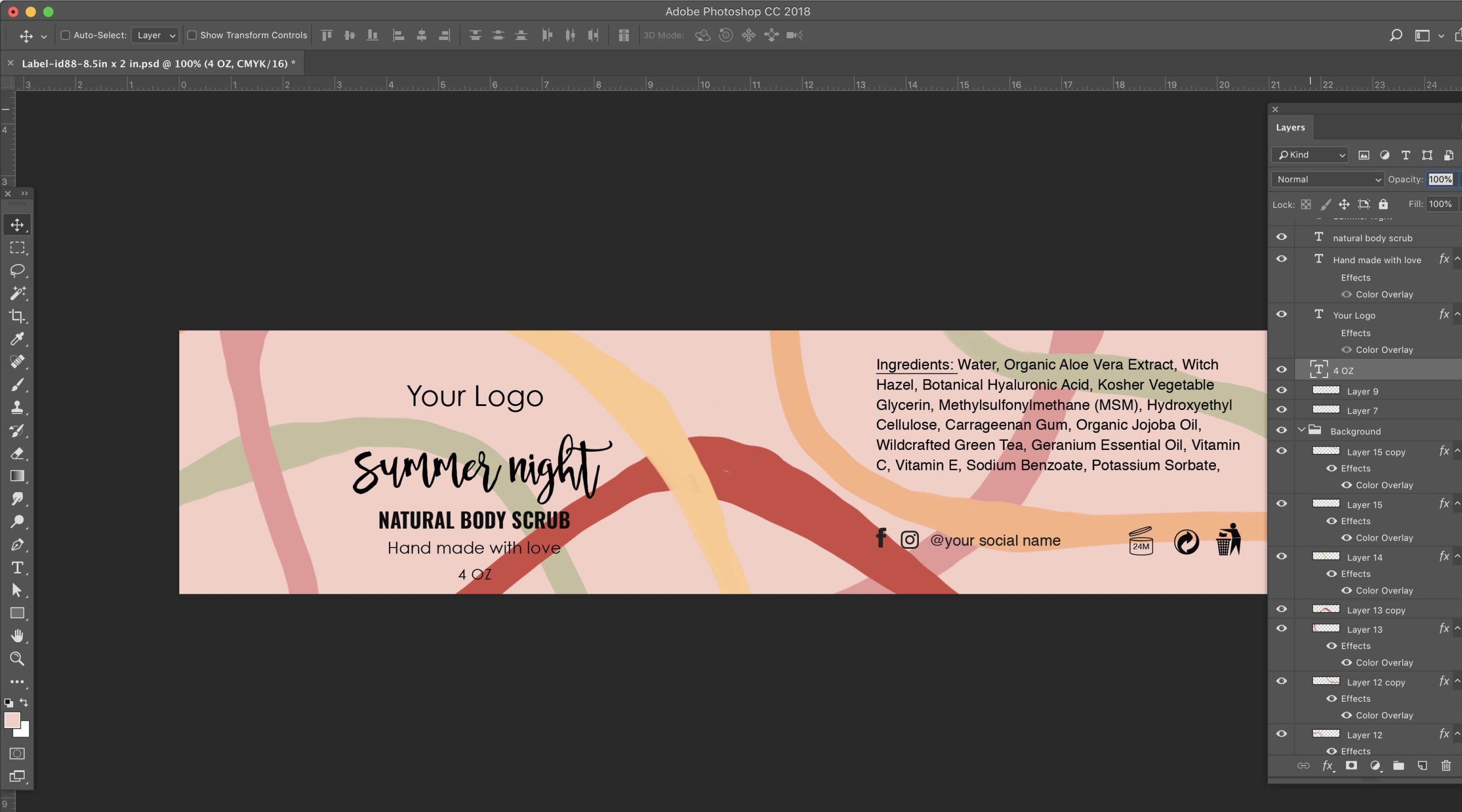Select the Gradient tool
This screenshot has height=812, width=1462.
[17, 476]
